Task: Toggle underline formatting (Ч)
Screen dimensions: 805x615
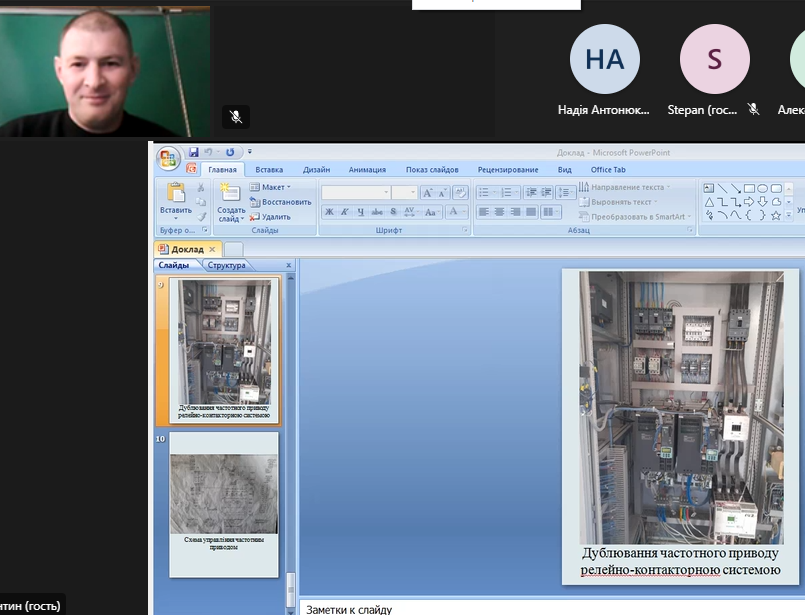Action: coord(360,212)
